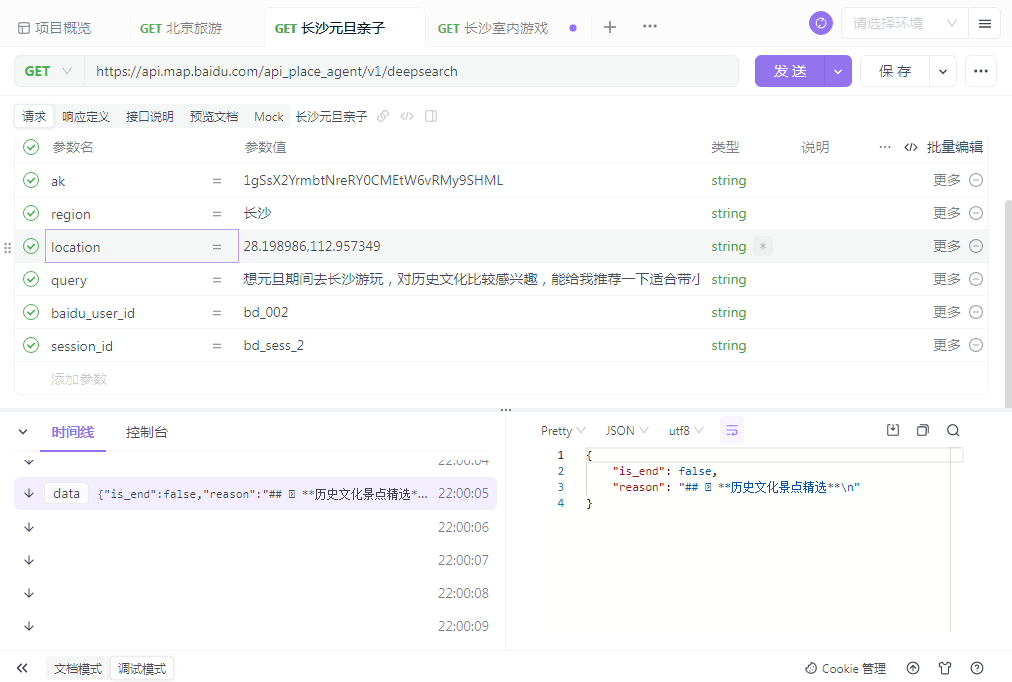Click the 发送 send button
1012x682 pixels.
pyautogui.click(x=789, y=71)
